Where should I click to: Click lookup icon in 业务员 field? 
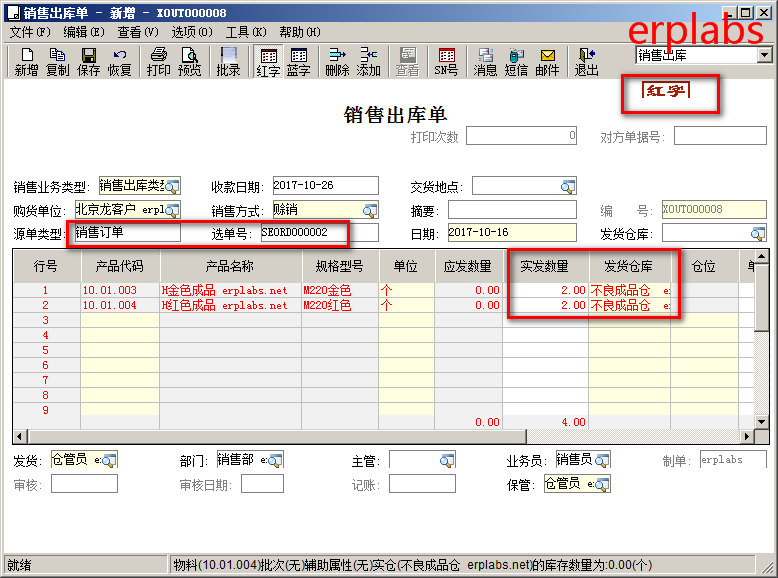click(602, 460)
